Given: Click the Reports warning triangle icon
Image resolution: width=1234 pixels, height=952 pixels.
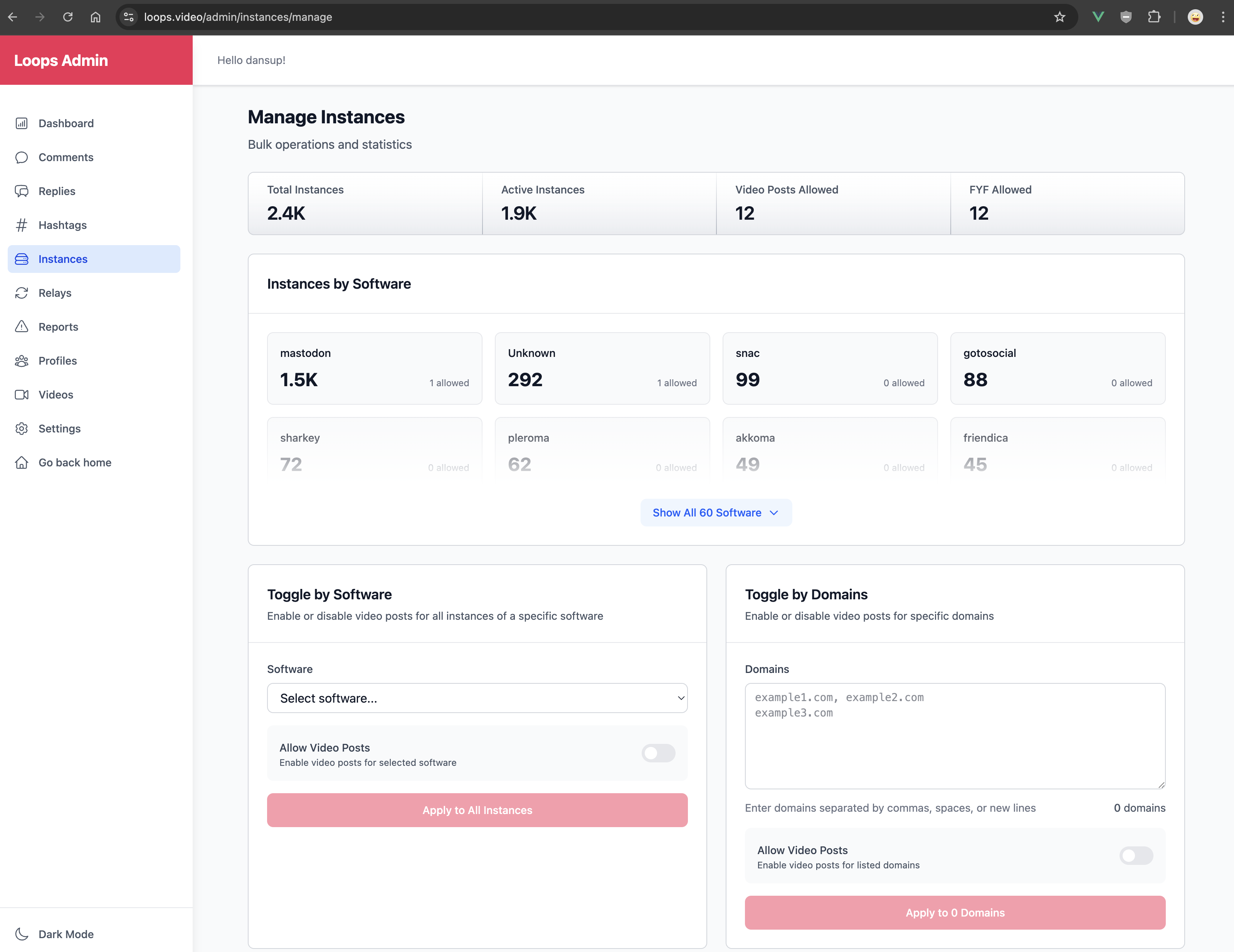Looking at the screenshot, I should [22, 326].
